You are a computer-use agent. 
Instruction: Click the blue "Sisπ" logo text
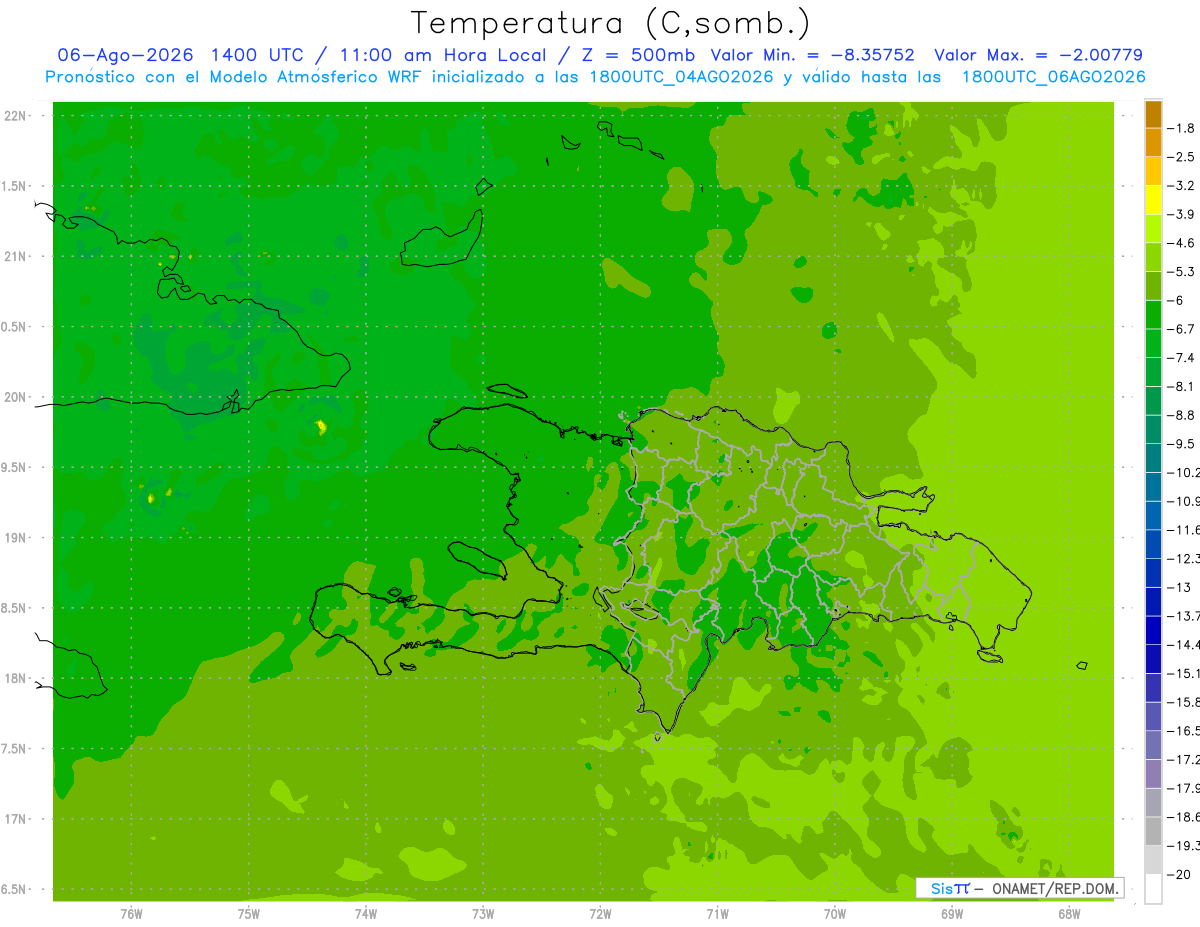pos(950,888)
